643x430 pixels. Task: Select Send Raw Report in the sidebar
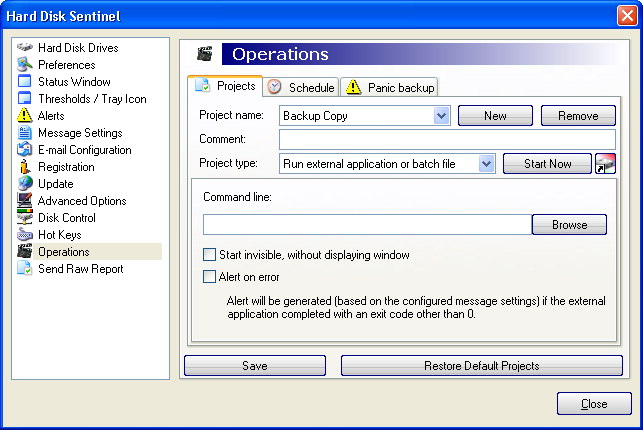tap(81, 268)
